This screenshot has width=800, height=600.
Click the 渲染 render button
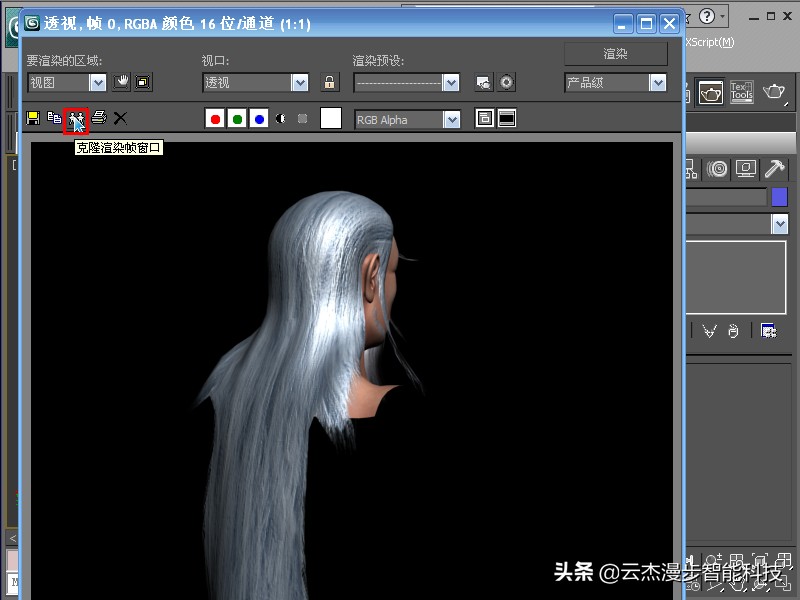tap(616, 53)
